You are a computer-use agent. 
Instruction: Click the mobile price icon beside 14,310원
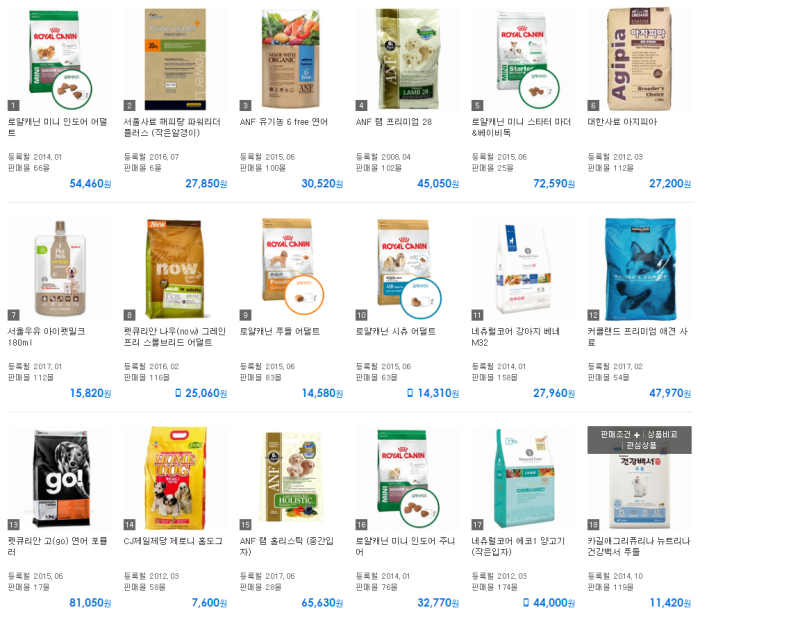click(x=410, y=393)
